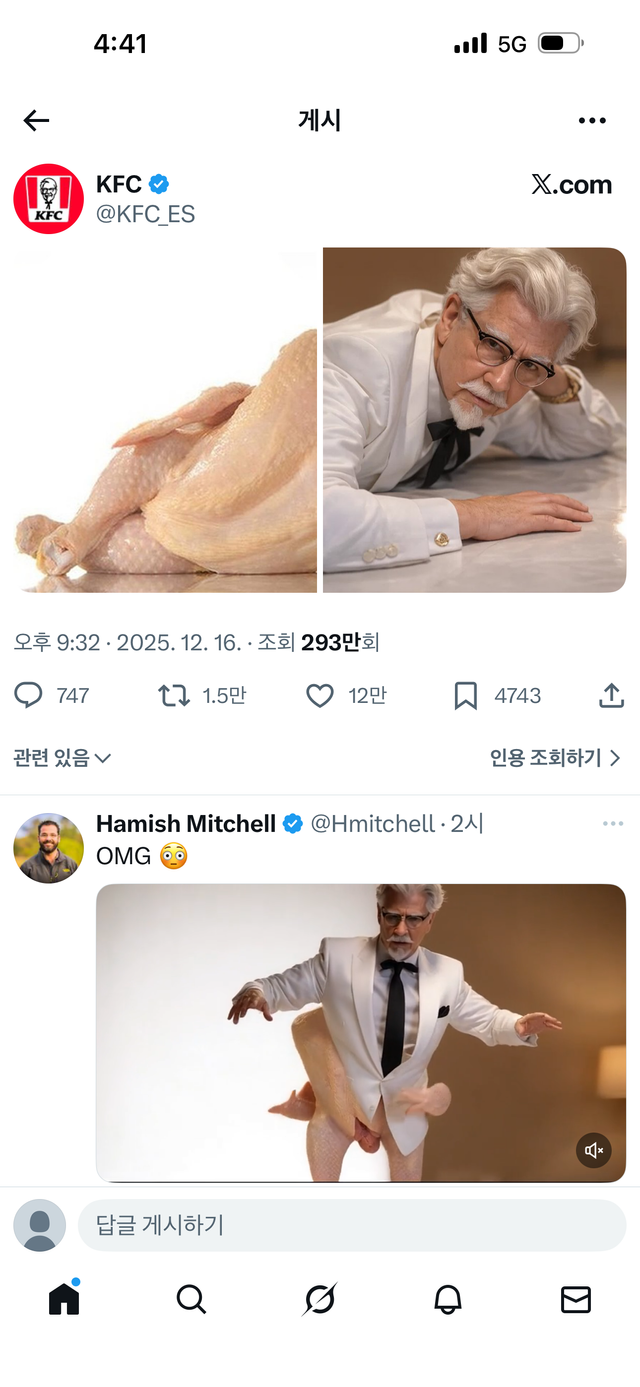640x1387 pixels.
Task: Like the KFC post
Action: tap(318, 695)
